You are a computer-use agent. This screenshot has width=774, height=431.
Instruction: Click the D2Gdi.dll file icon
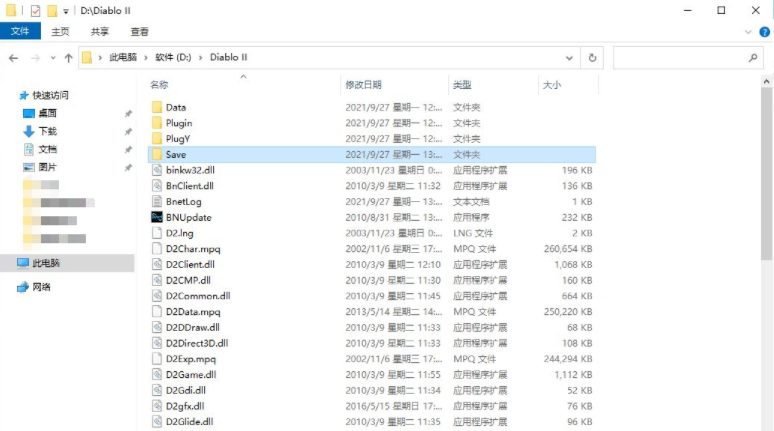point(157,391)
